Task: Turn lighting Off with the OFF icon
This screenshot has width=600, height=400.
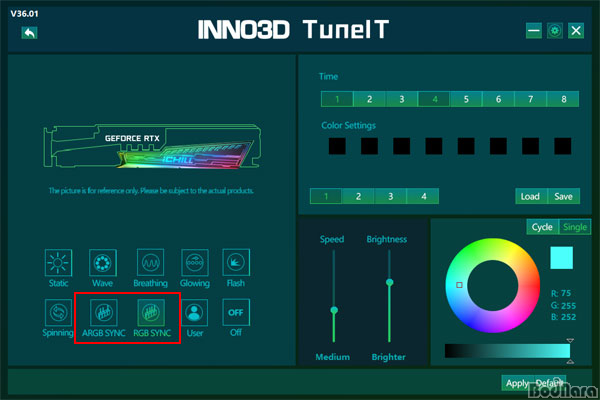Action: coord(236,312)
